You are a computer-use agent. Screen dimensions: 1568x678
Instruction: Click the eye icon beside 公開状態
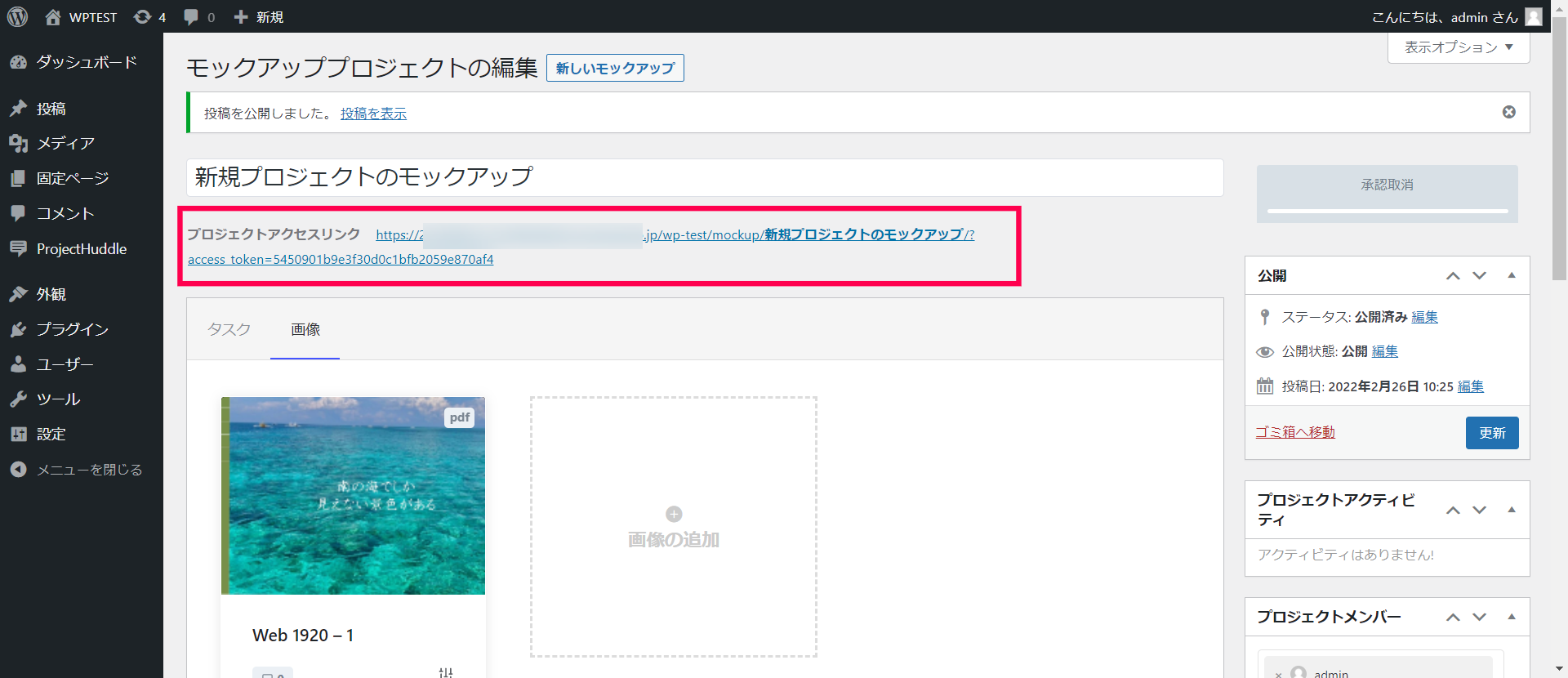tap(1265, 351)
